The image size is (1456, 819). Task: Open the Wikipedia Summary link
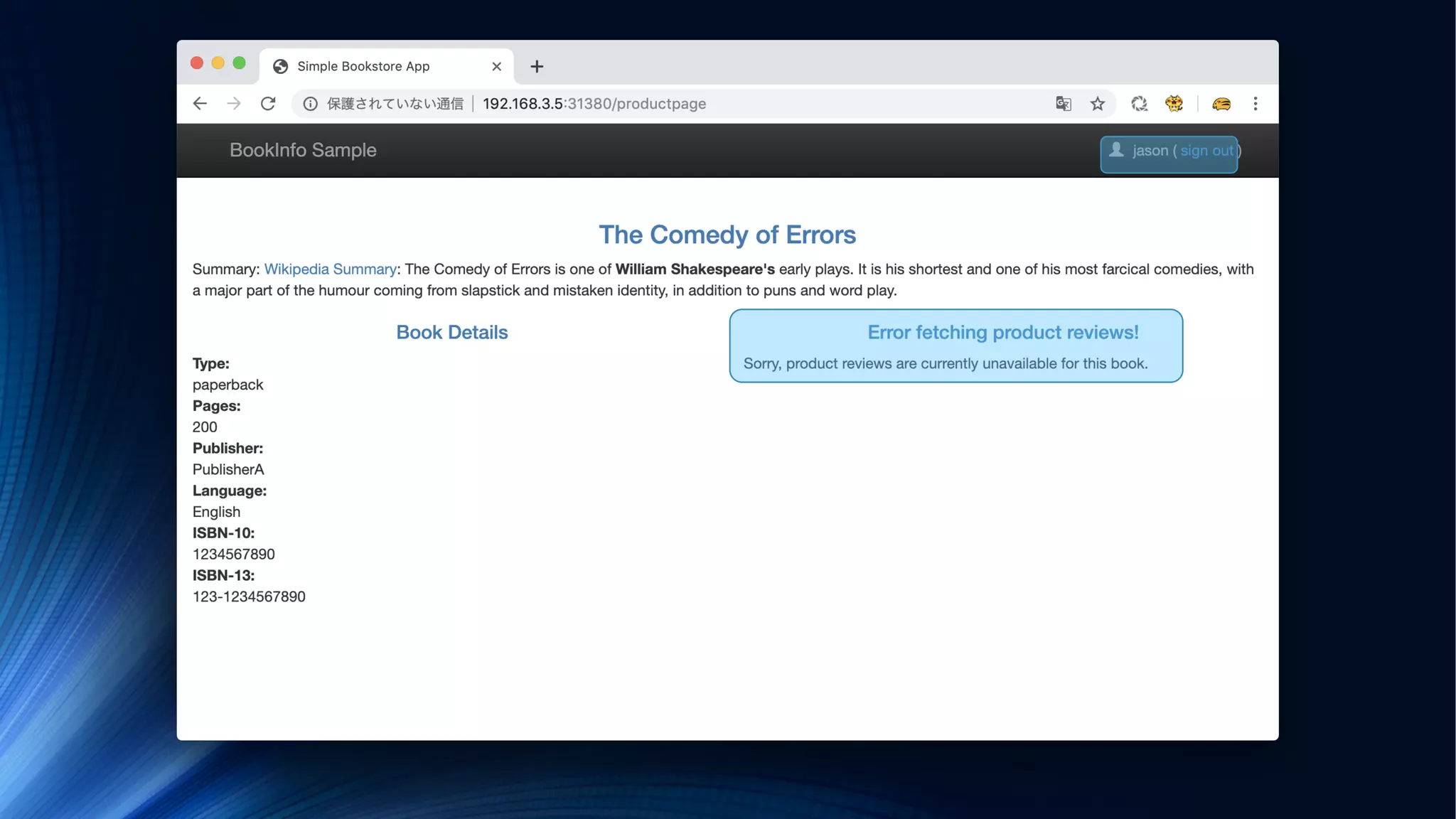tap(330, 269)
